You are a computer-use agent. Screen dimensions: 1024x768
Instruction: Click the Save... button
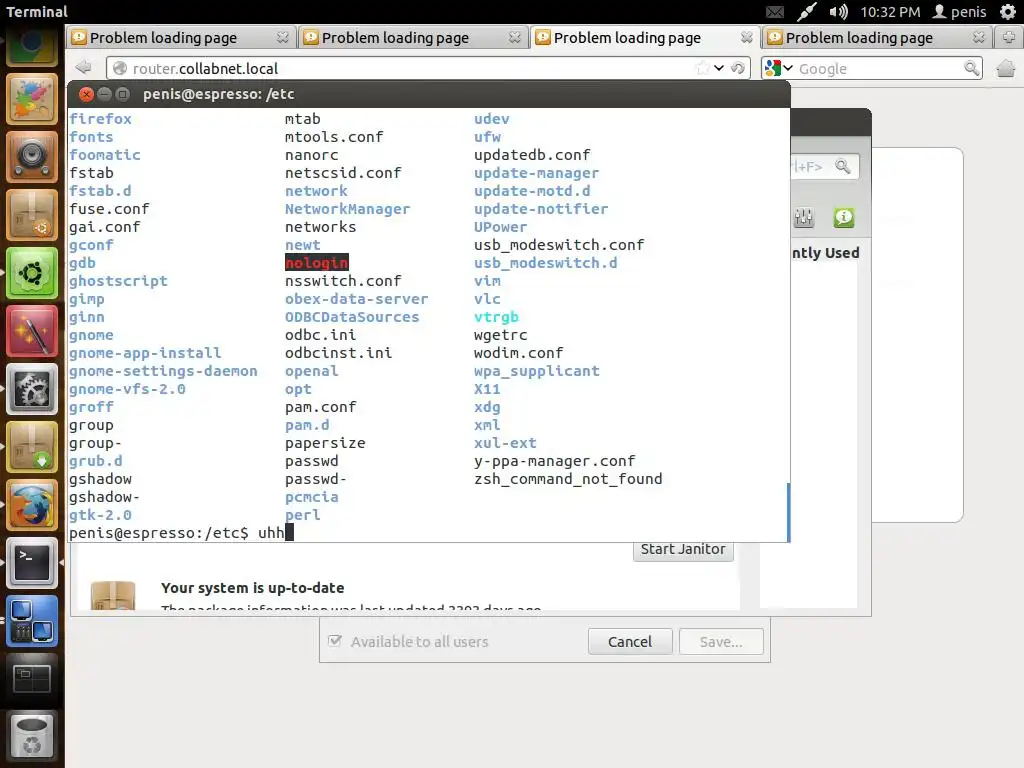pos(721,641)
